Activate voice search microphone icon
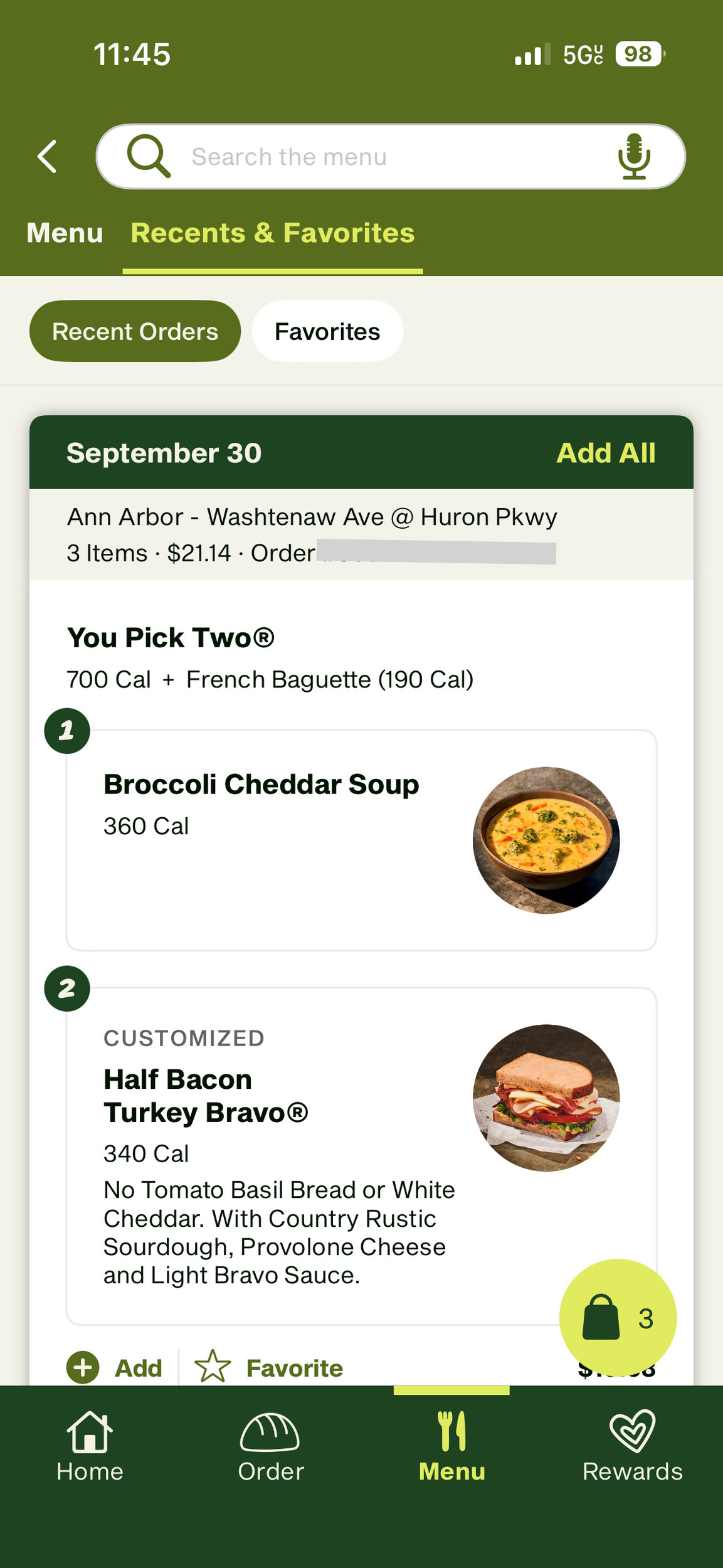 (634, 156)
